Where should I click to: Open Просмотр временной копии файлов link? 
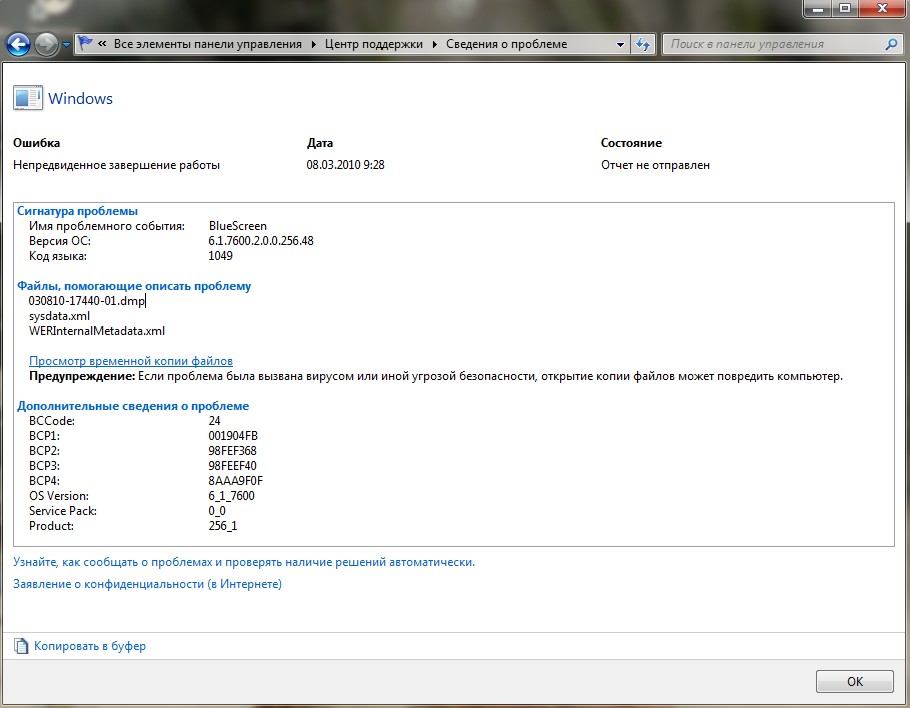tap(130, 361)
